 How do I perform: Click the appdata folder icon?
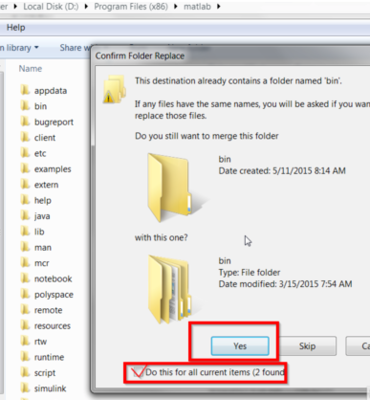pos(25,90)
